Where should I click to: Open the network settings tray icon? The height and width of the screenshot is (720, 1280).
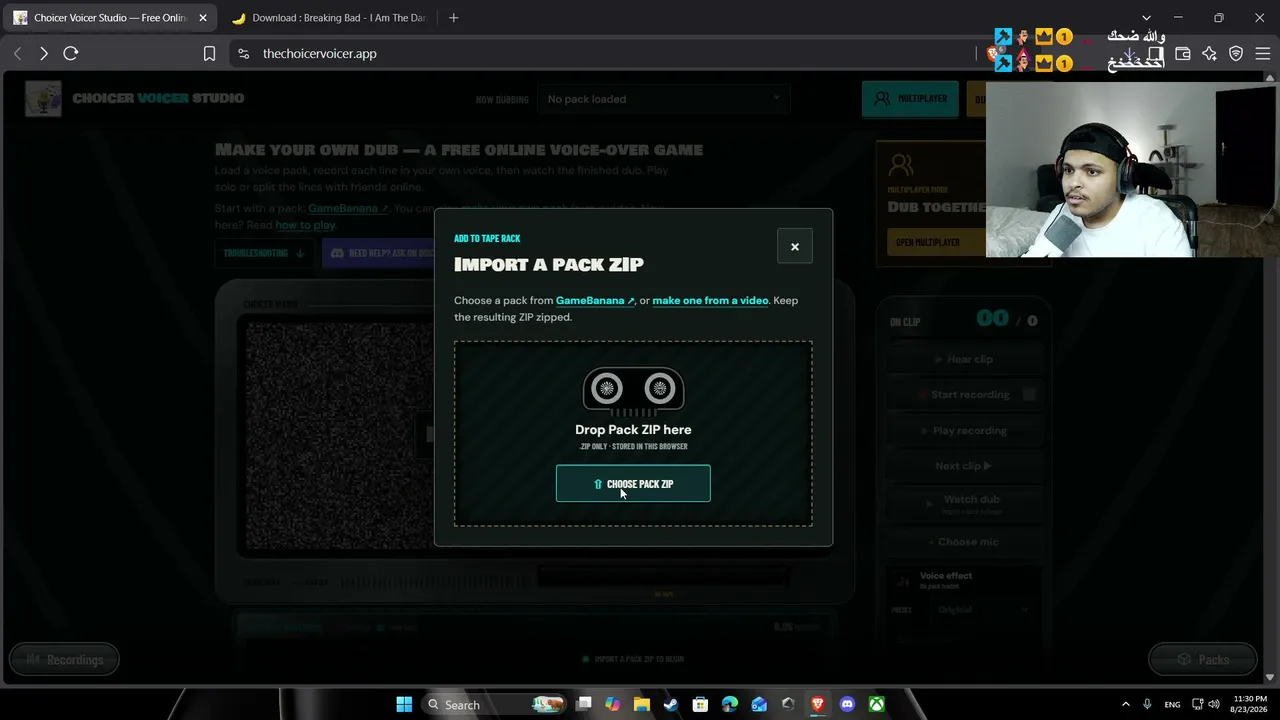coord(1197,705)
